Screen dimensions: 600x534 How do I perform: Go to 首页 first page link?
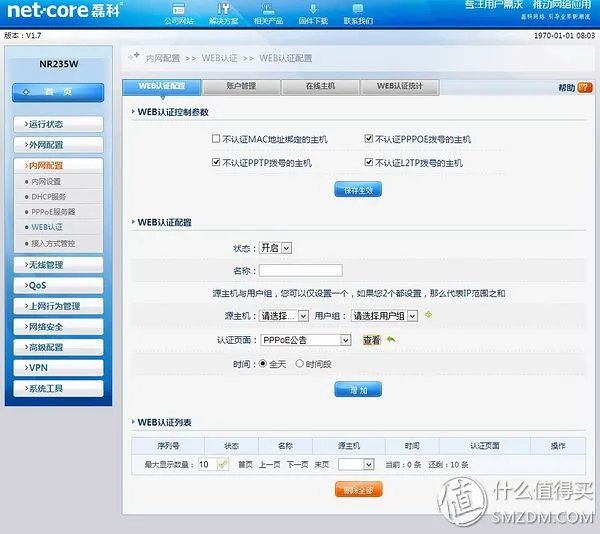(x=245, y=464)
